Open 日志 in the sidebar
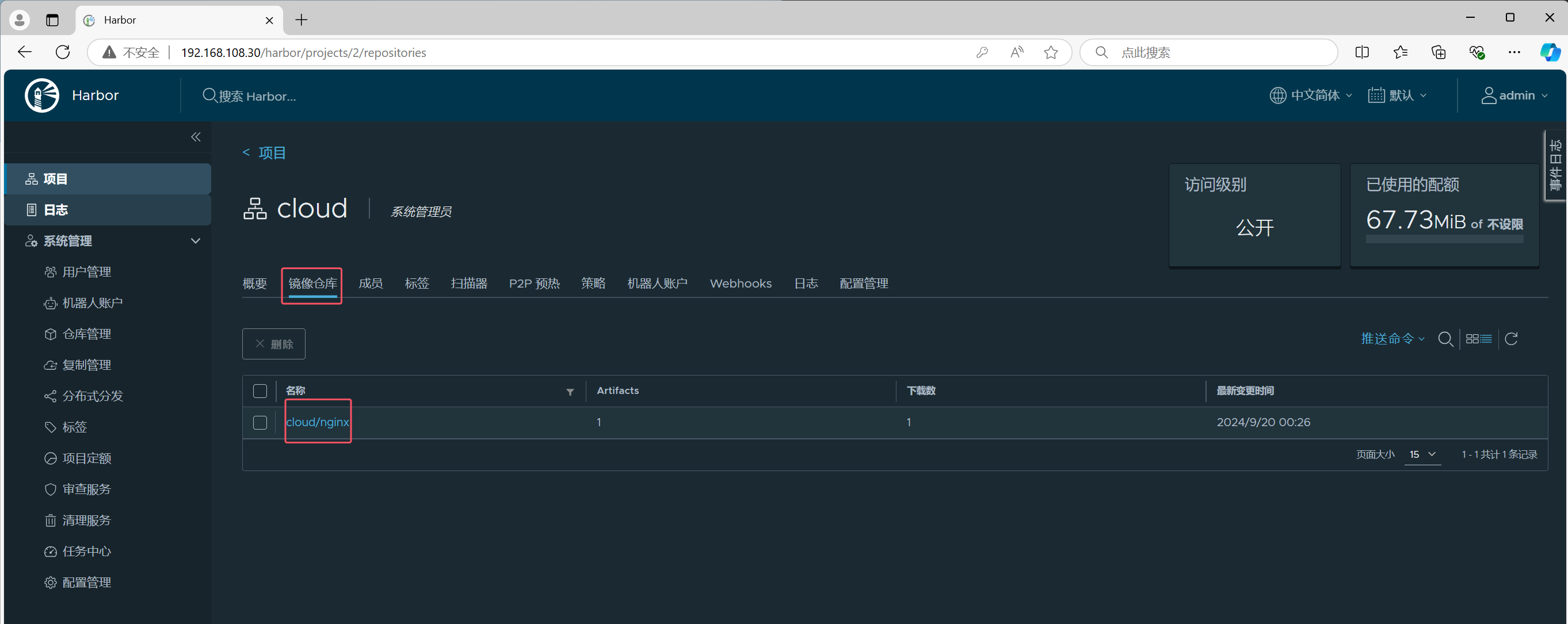1568x624 pixels. tap(108, 210)
